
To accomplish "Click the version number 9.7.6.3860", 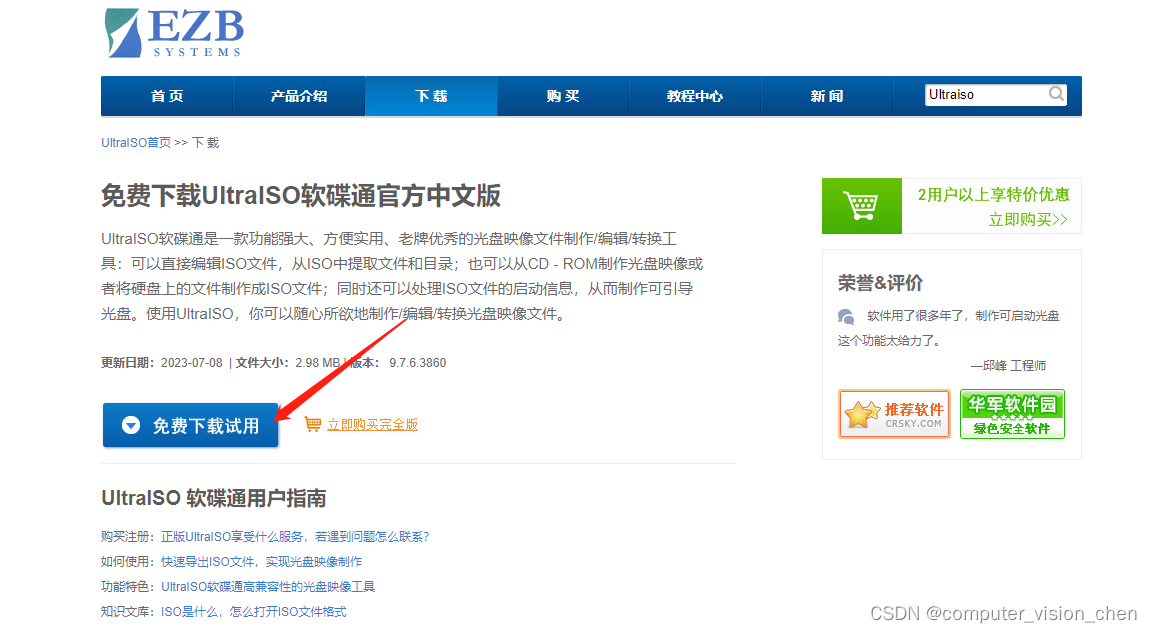I will point(417,363).
